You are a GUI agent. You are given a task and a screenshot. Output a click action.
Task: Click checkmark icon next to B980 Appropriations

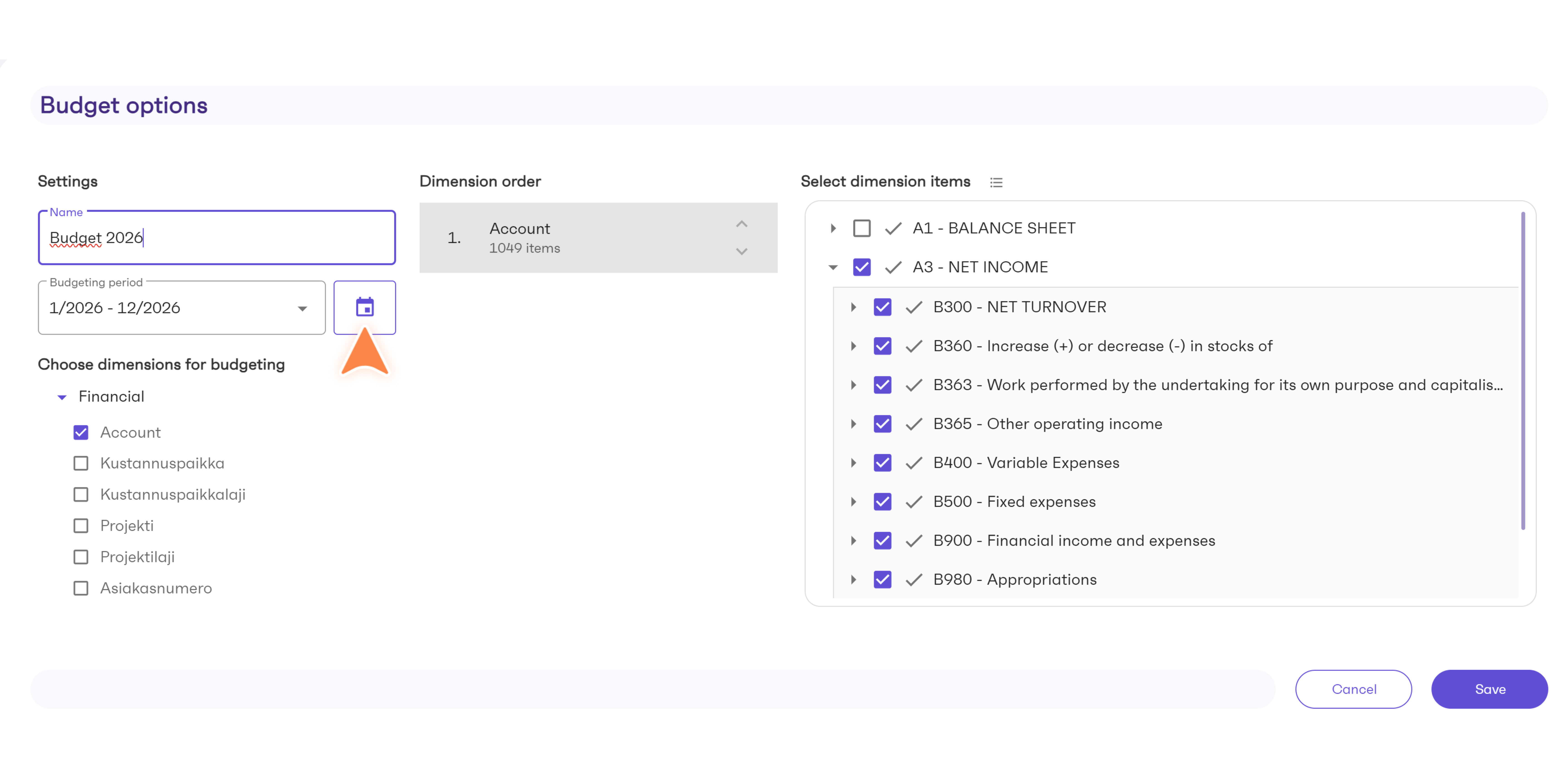(914, 580)
